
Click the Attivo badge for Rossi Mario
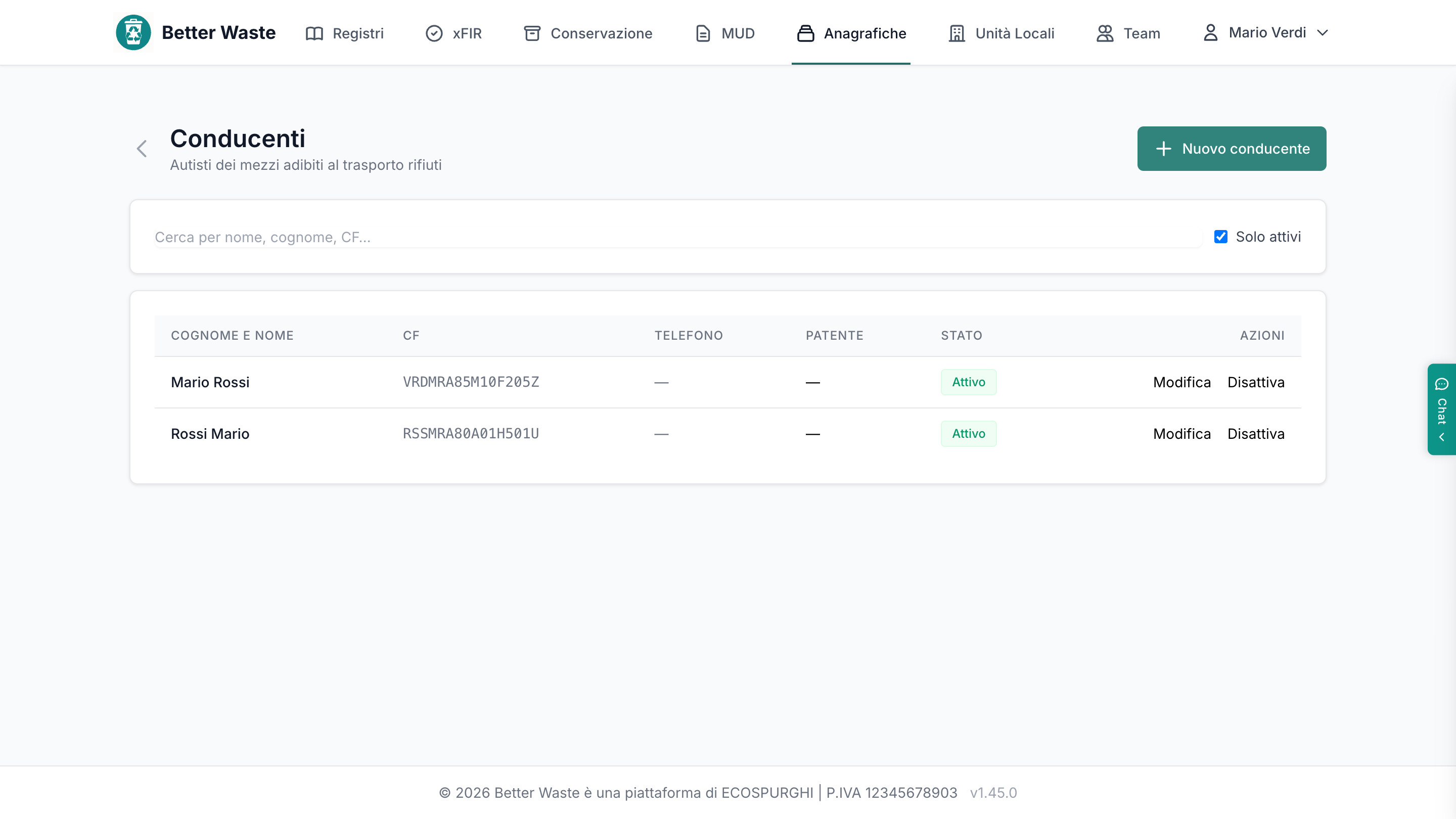pos(968,434)
